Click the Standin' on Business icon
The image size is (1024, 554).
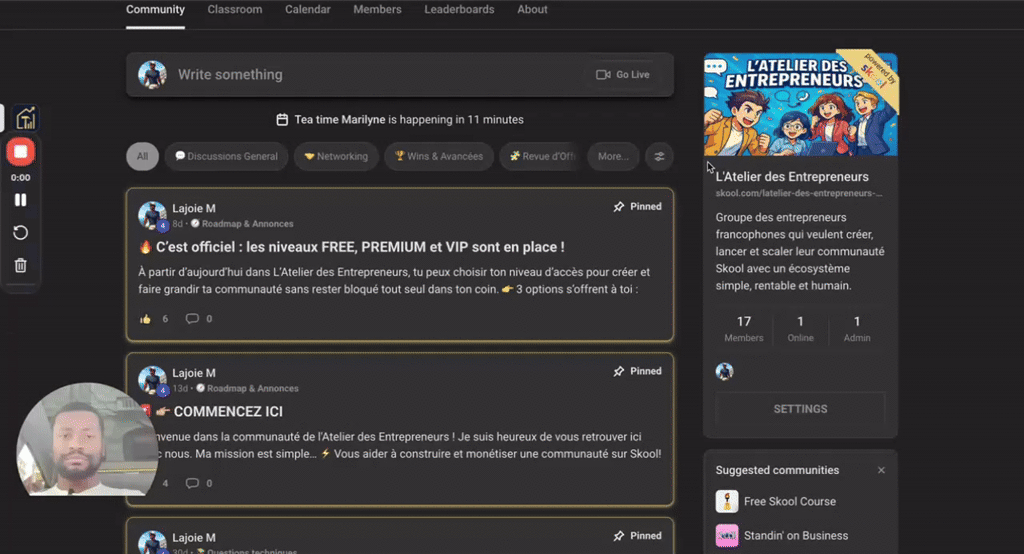click(727, 536)
